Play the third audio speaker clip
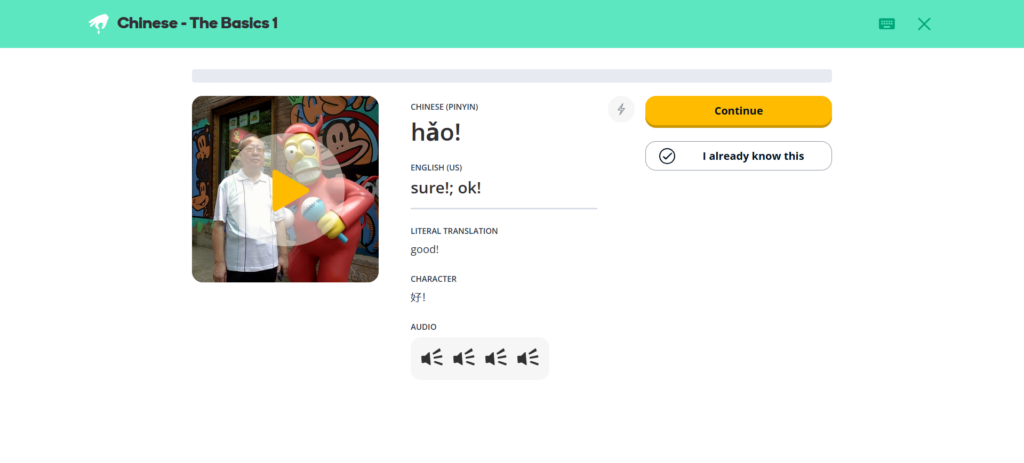Viewport: 1024px width, 463px height. point(496,358)
